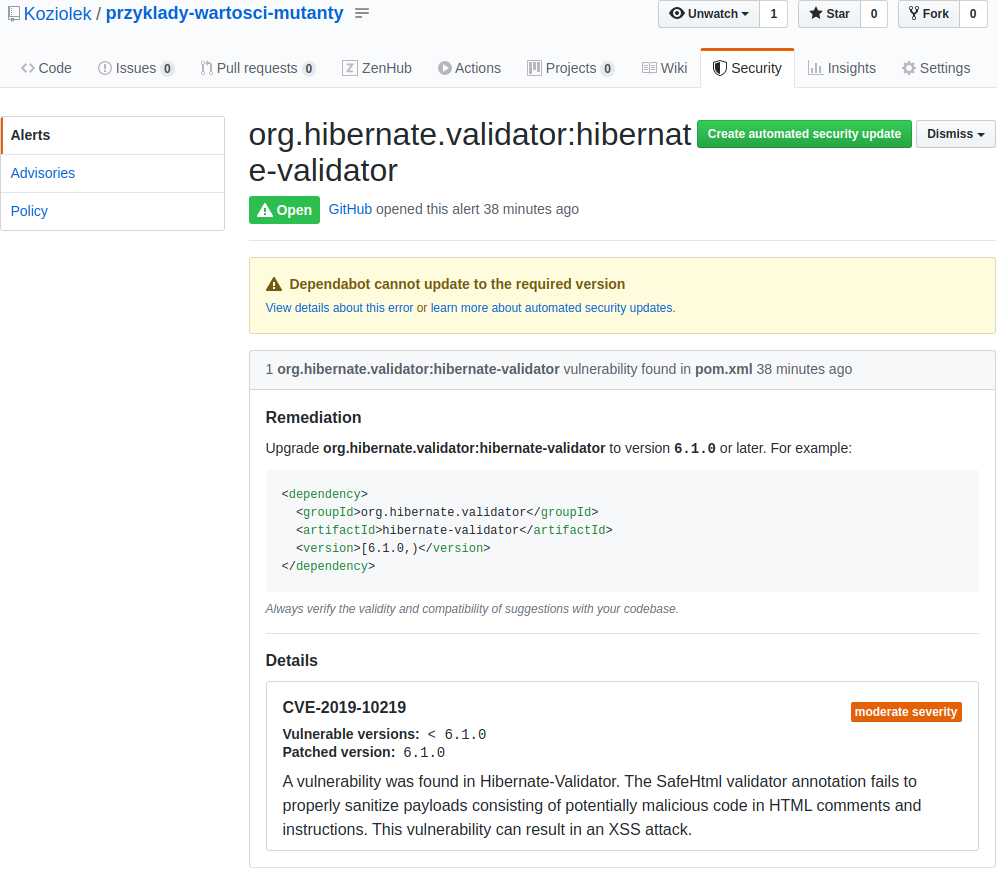997x874 pixels.
Task: Click the Security shield icon
Action: pyautogui.click(x=720, y=68)
